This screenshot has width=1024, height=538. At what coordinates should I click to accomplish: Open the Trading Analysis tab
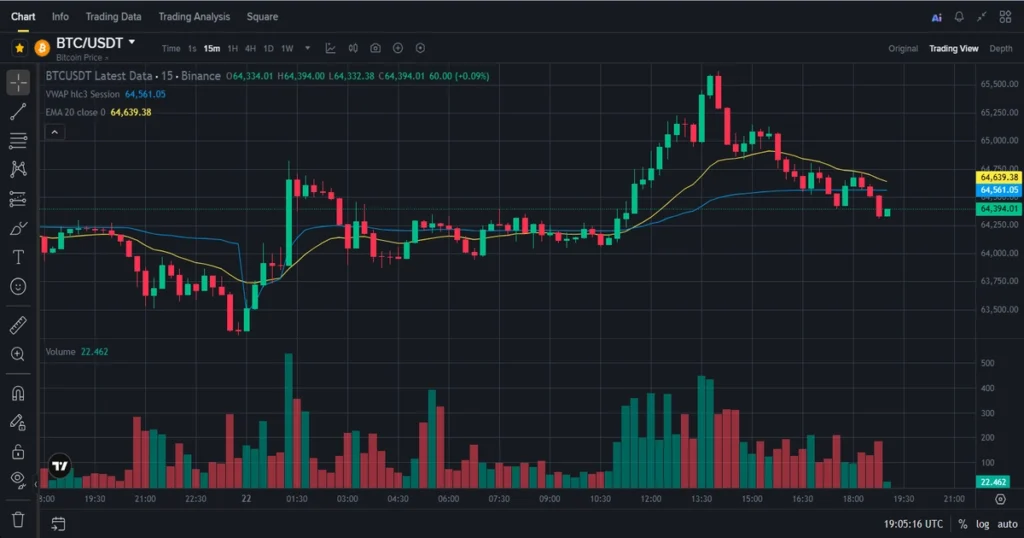coord(194,17)
